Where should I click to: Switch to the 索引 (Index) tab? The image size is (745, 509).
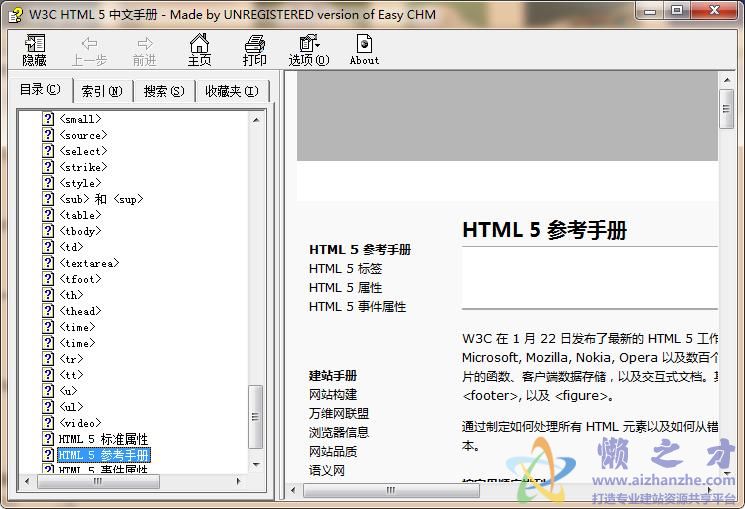(x=102, y=91)
